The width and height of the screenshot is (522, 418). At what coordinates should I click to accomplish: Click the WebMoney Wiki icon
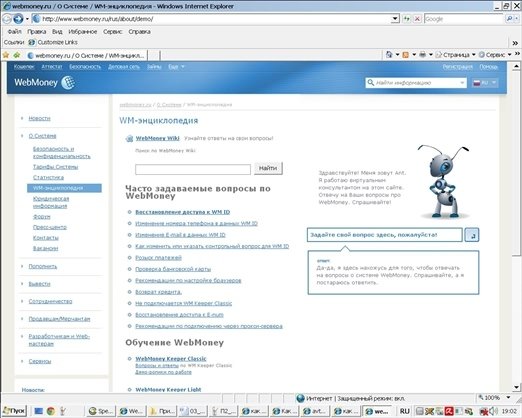(129, 139)
